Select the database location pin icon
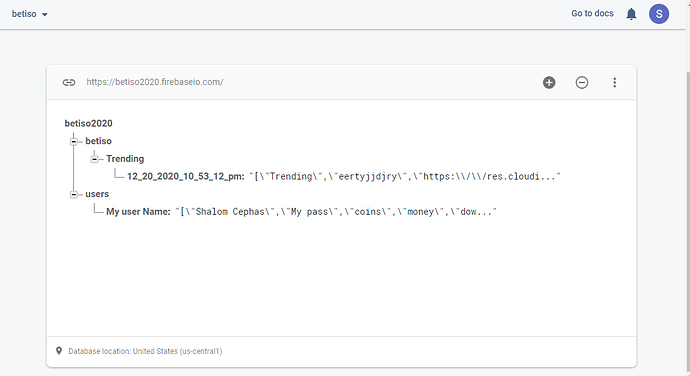Screen dimensions: 690x376 pyautogui.click(x=59, y=350)
